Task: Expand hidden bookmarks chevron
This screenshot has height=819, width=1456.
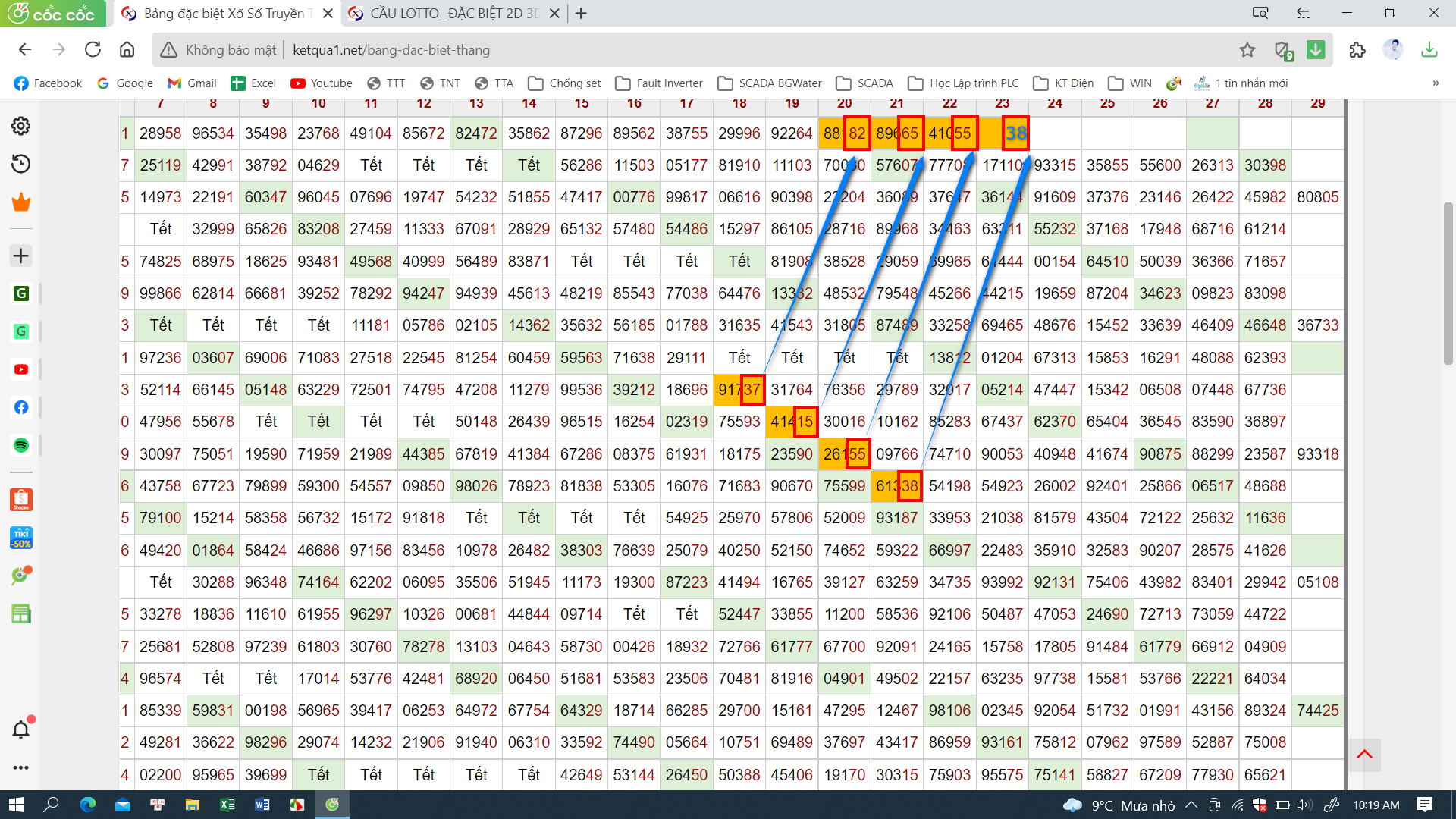Action: point(1436,83)
